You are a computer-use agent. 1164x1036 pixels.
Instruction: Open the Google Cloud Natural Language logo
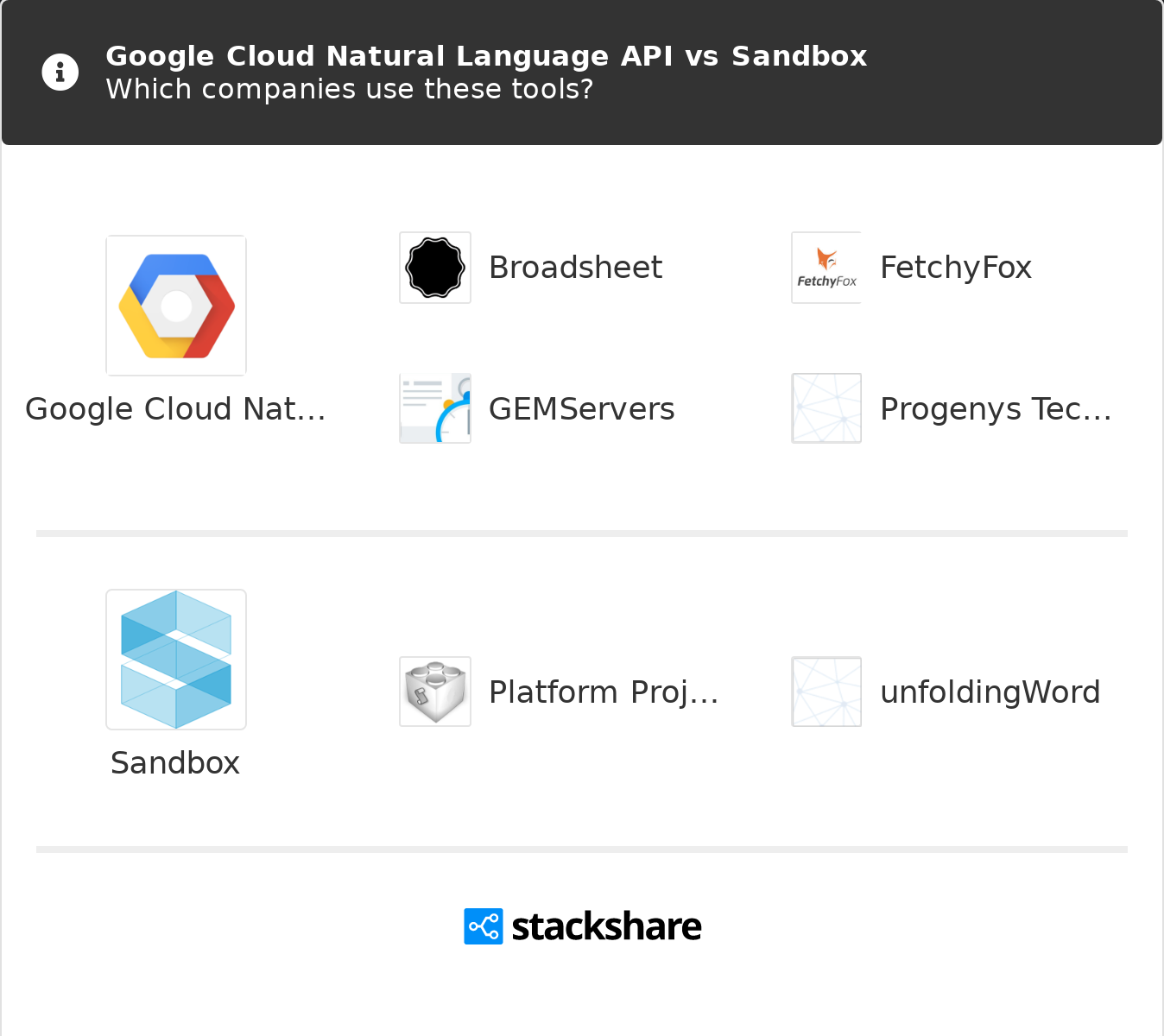(176, 306)
